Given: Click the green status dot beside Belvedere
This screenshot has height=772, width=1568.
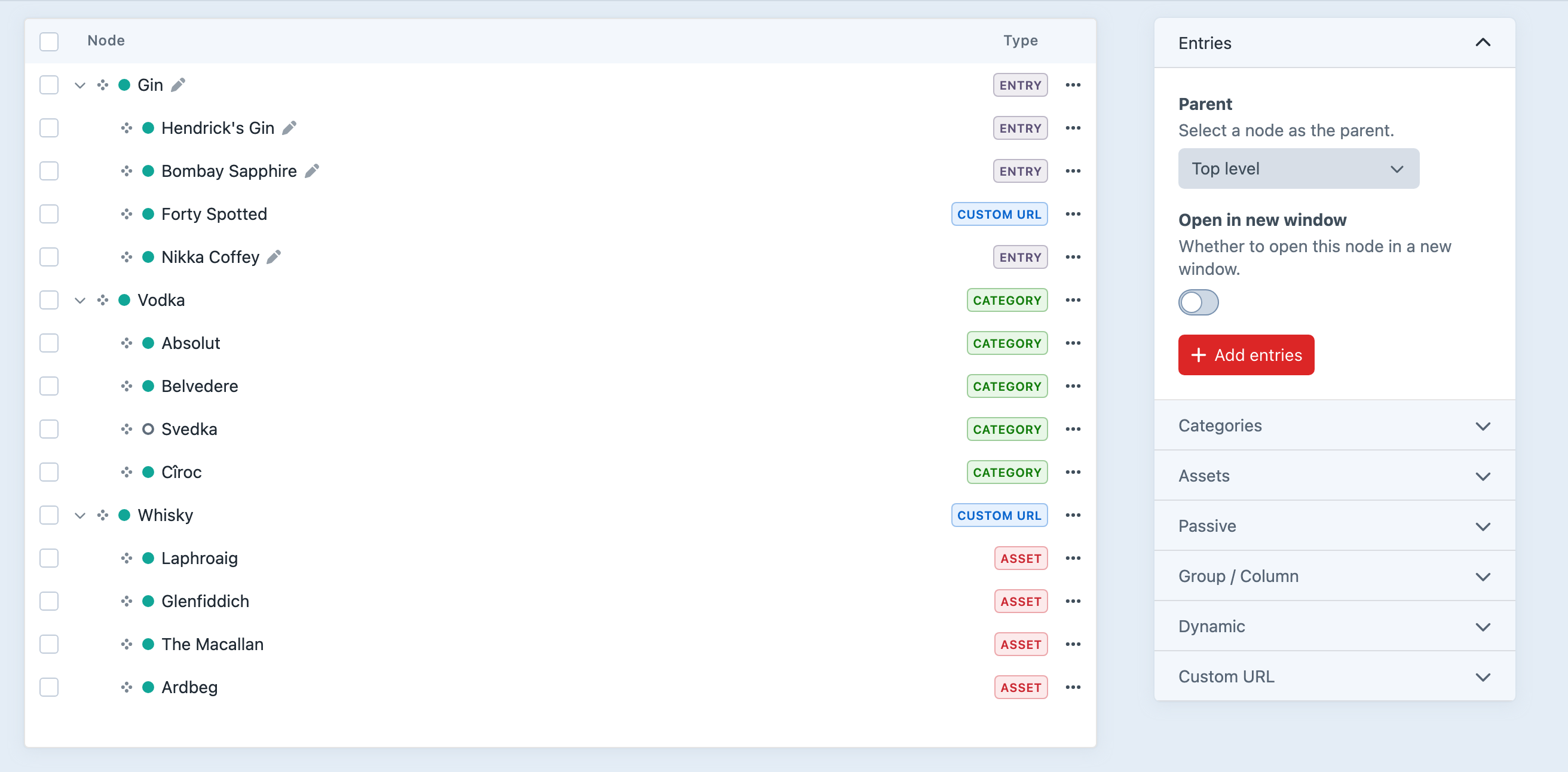Looking at the screenshot, I should (x=148, y=386).
